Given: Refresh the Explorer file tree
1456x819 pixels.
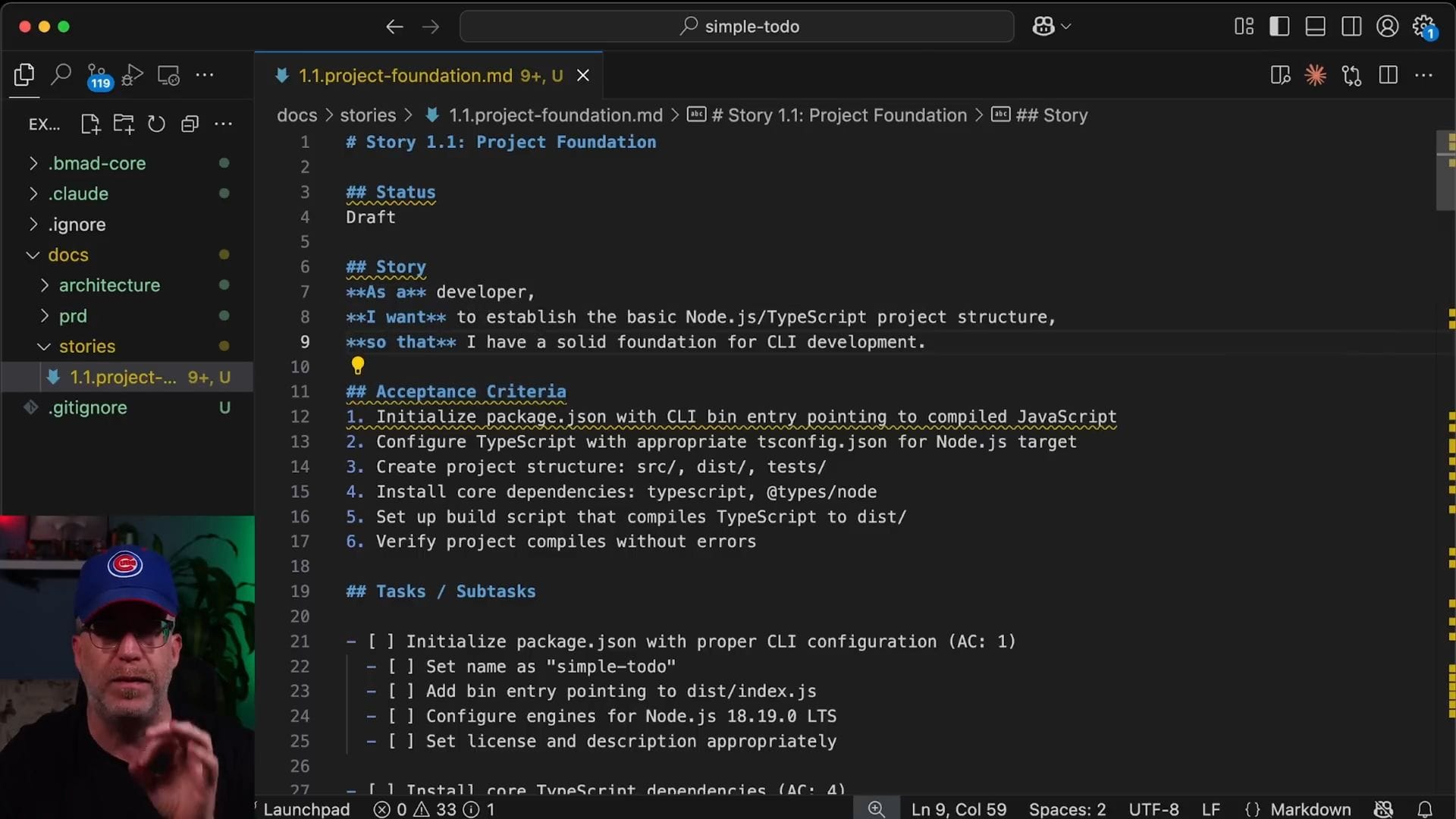Looking at the screenshot, I should click(x=156, y=124).
